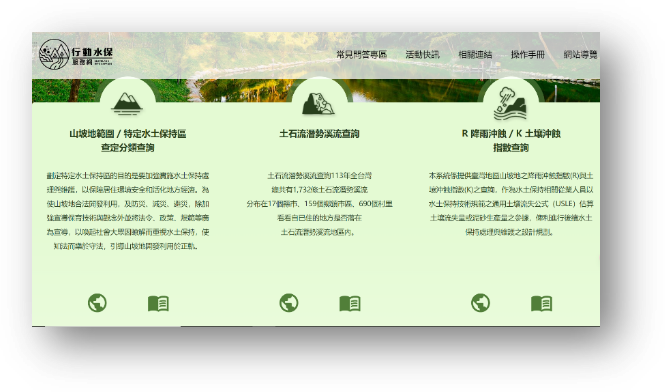The image size is (665, 392).
Task: Open manual book icon under 山坡地範圍 card
Action: pyautogui.click(x=159, y=303)
